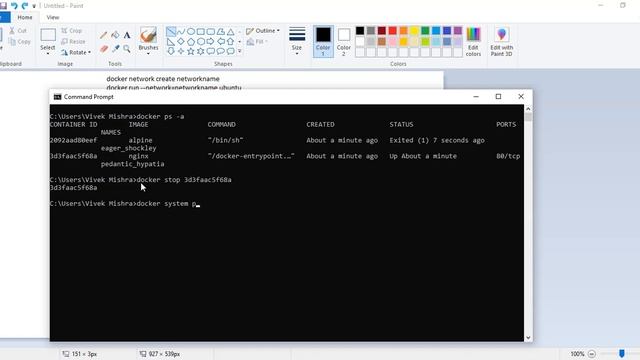Screen dimensions: 640x360
Task: Pick the Up arrow shape
Action: (x=230, y=41)
